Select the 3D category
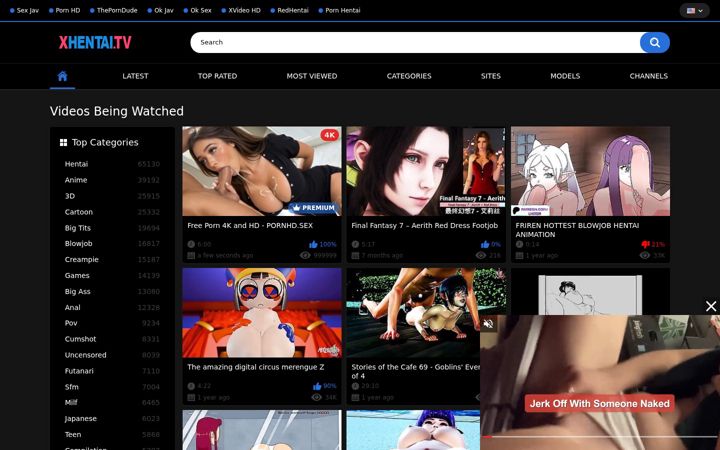Image resolution: width=720 pixels, height=450 pixels. point(70,196)
